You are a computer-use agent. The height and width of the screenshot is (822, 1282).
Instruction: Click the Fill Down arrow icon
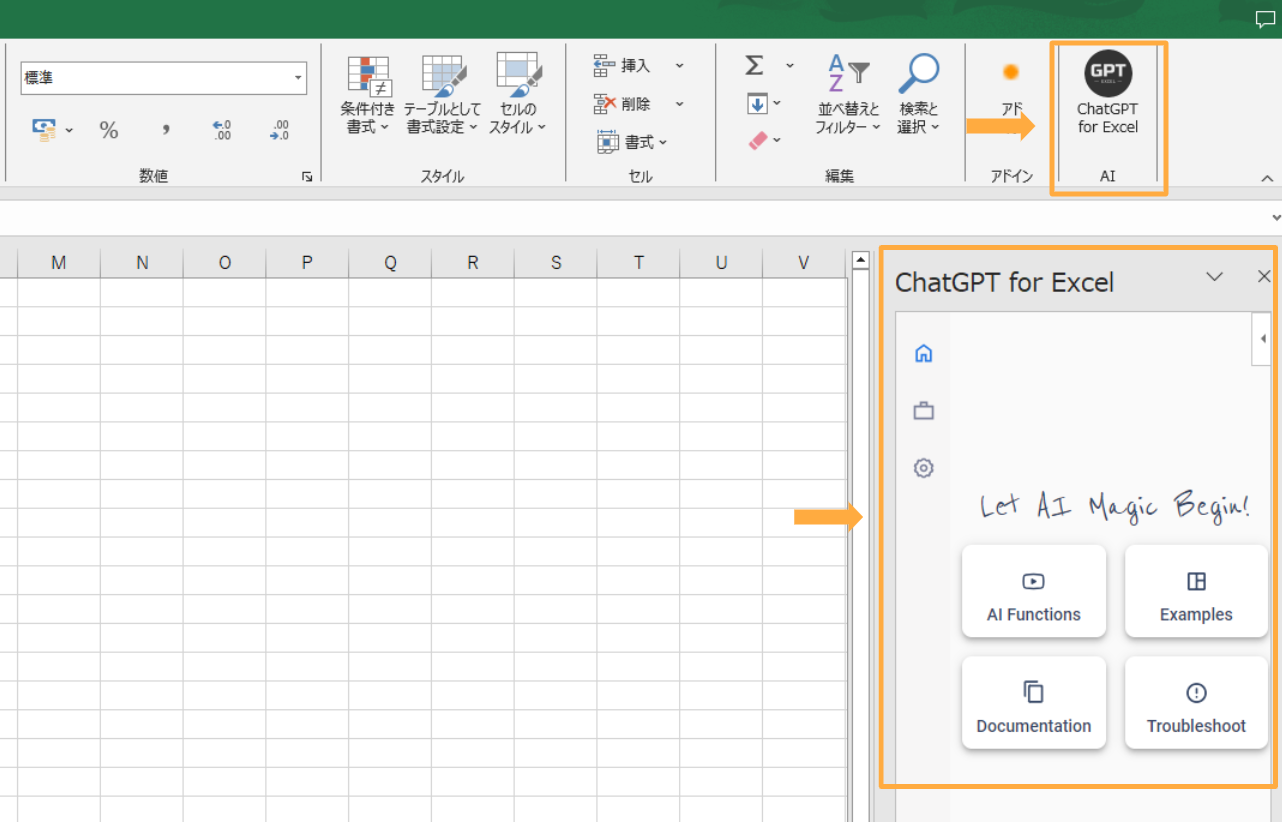point(758,103)
